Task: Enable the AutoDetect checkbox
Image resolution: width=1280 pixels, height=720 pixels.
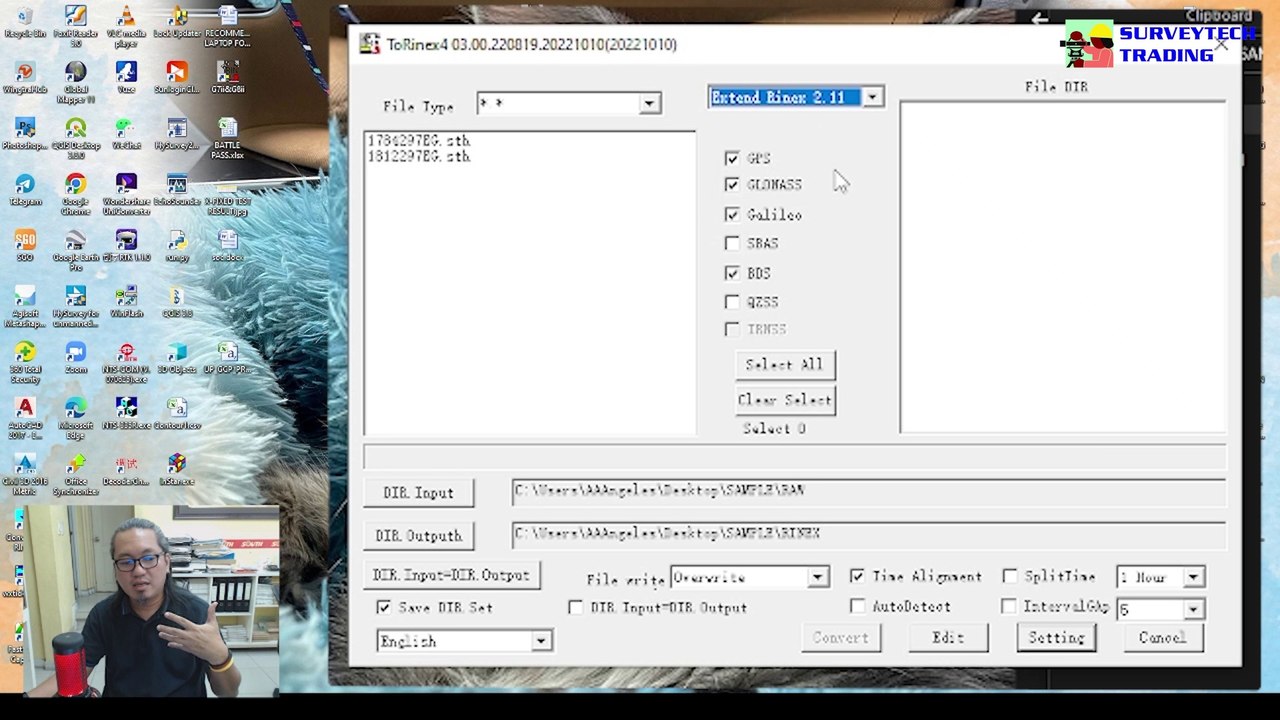Action: pos(857,607)
